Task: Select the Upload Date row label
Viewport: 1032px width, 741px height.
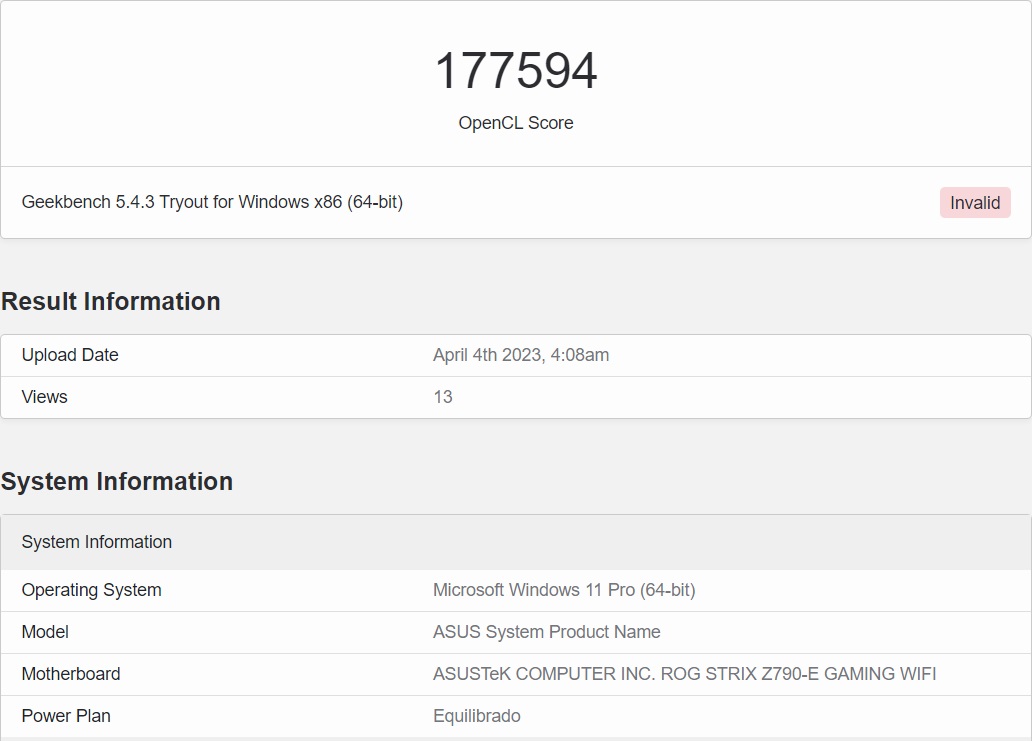Action: click(x=70, y=355)
